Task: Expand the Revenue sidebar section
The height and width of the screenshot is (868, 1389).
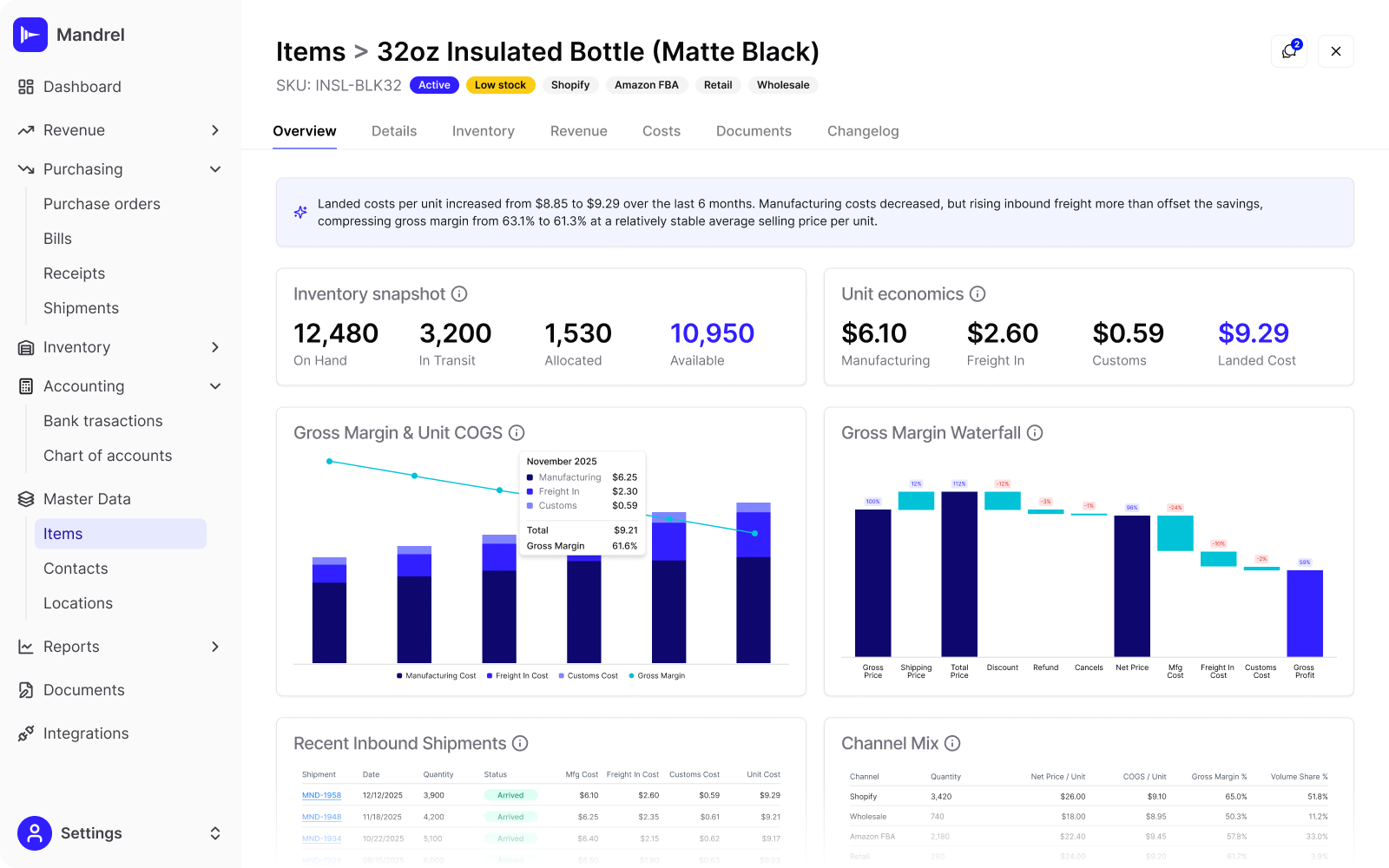Action: (x=214, y=130)
